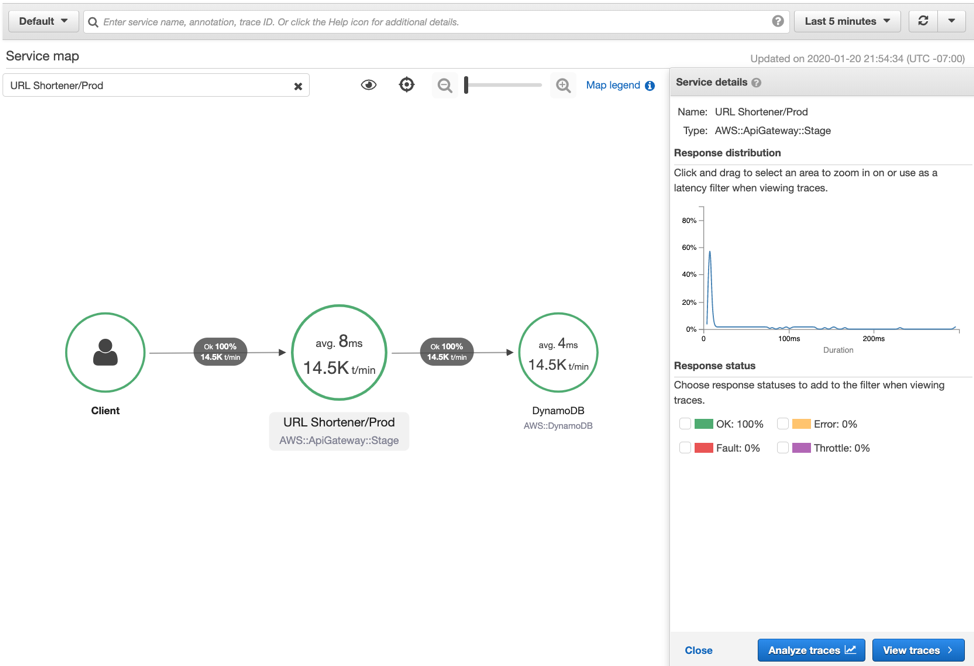Refresh the service map
This screenshot has width=974, height=666.
(x=923, y=21)
